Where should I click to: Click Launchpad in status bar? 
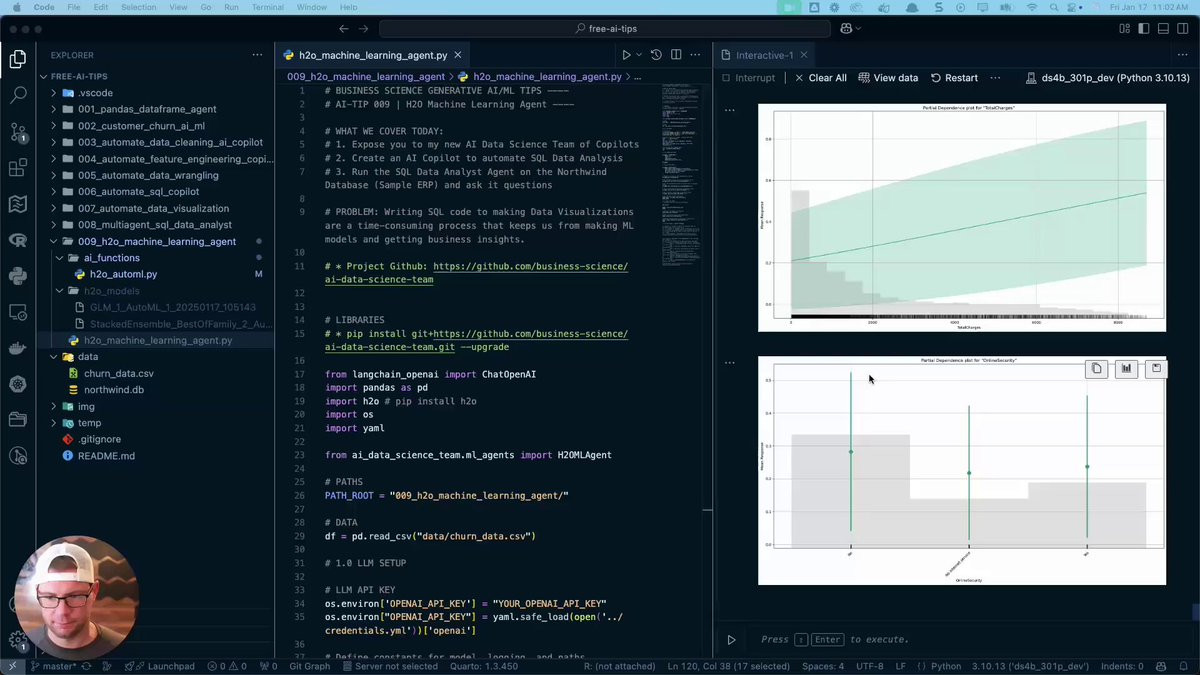click(160, 666)
